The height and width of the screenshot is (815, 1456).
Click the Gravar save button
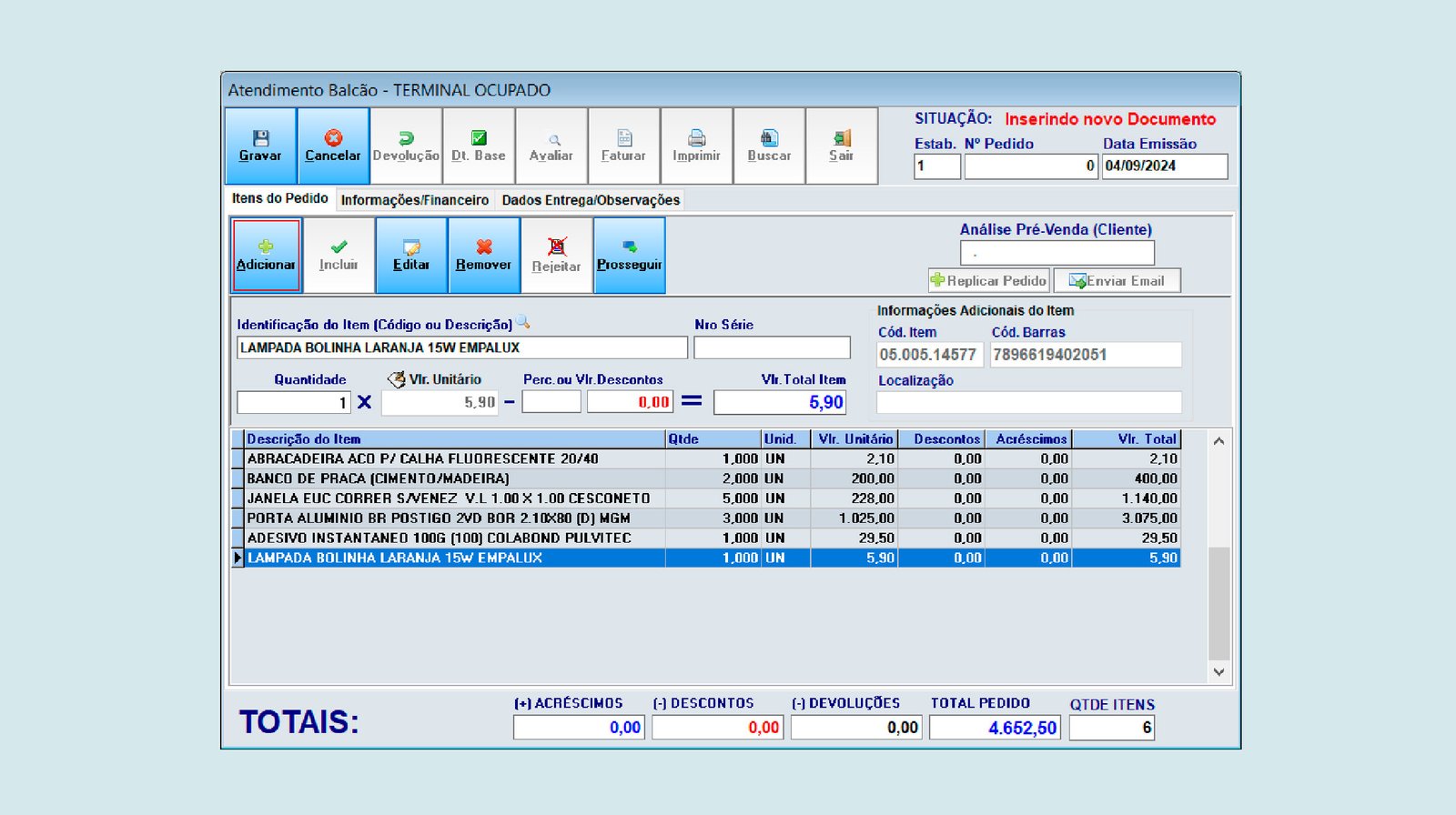point(260,146)
